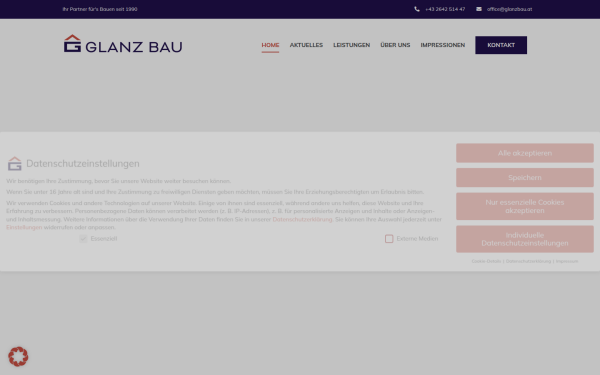This screenshot has height=375, width=600.
Task: Click the text "Ihr Partner für's Bauen seit 1990"
Action: (100, 9)
